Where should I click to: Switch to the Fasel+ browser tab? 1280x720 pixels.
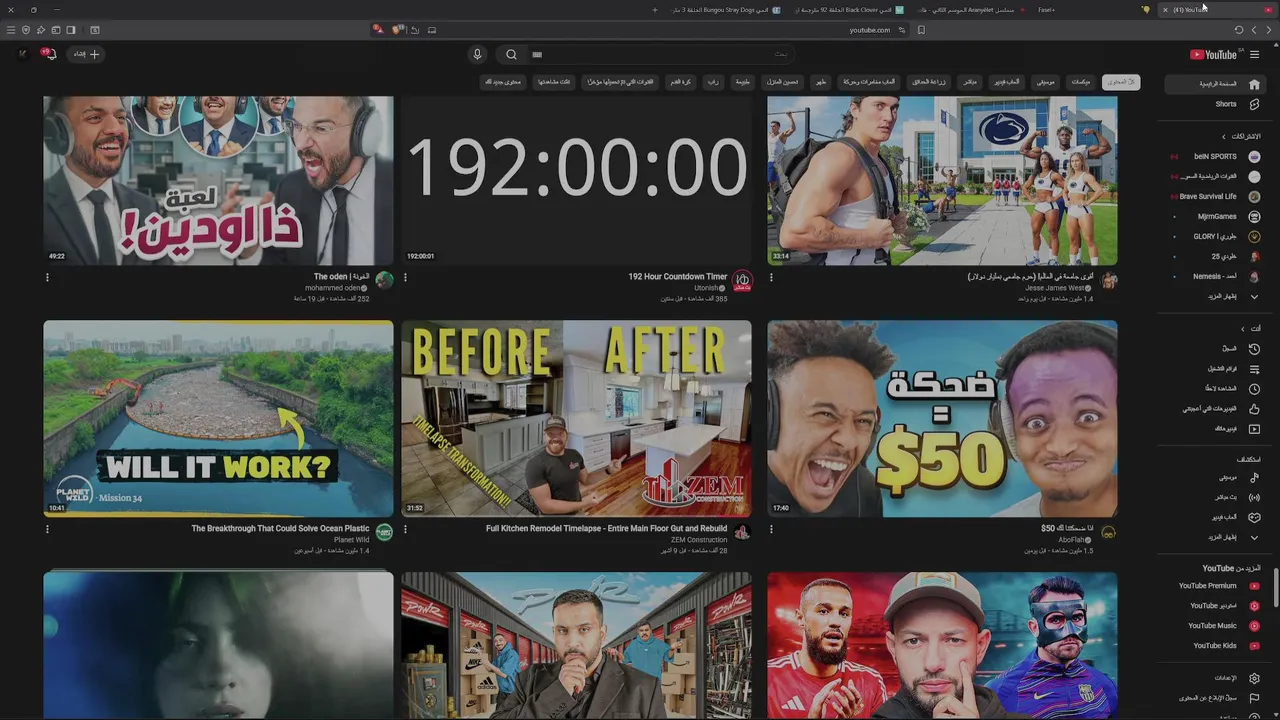click(x=1046, y=10)
